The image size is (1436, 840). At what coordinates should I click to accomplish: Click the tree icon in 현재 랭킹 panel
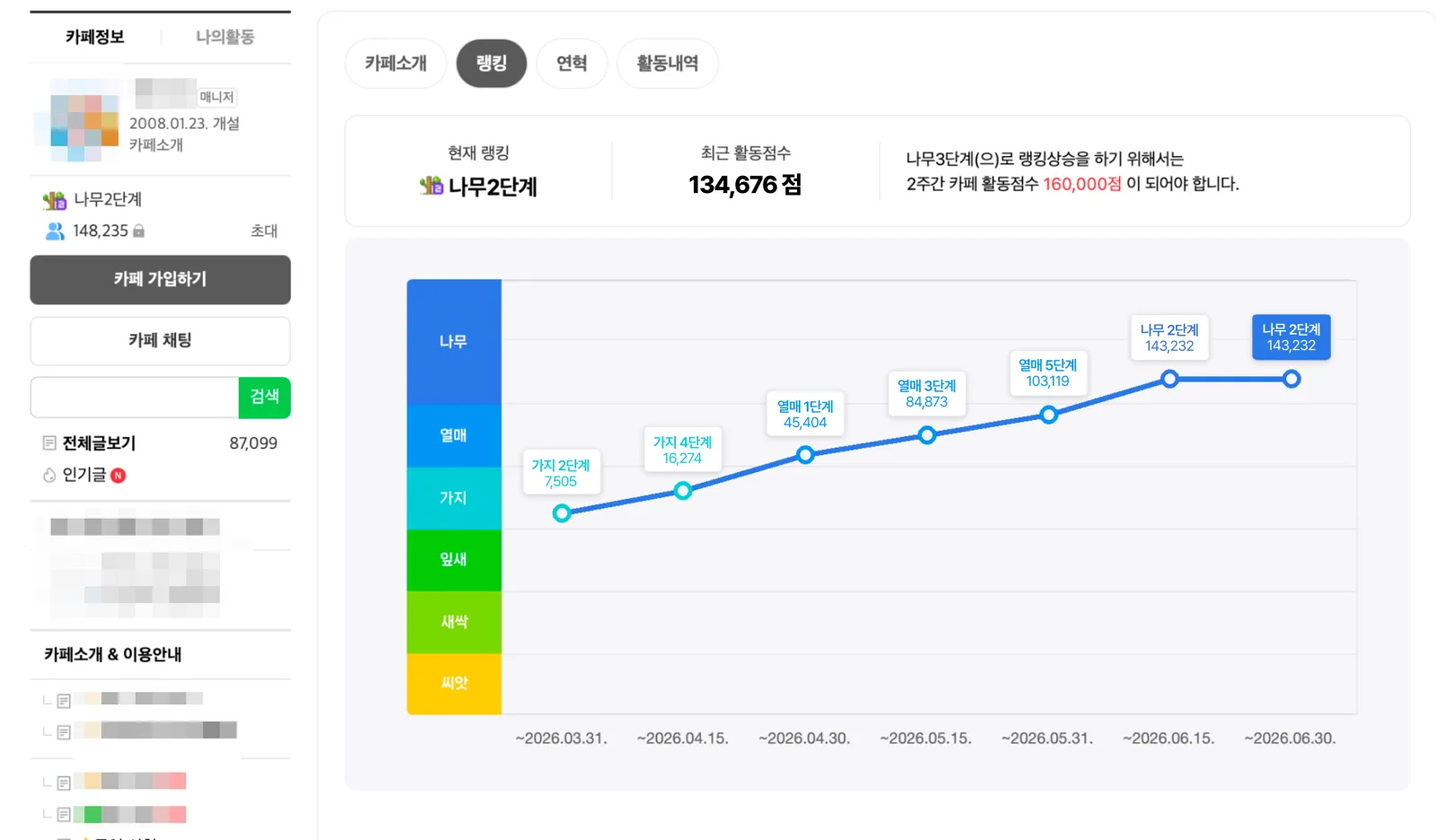click(431, 186)
